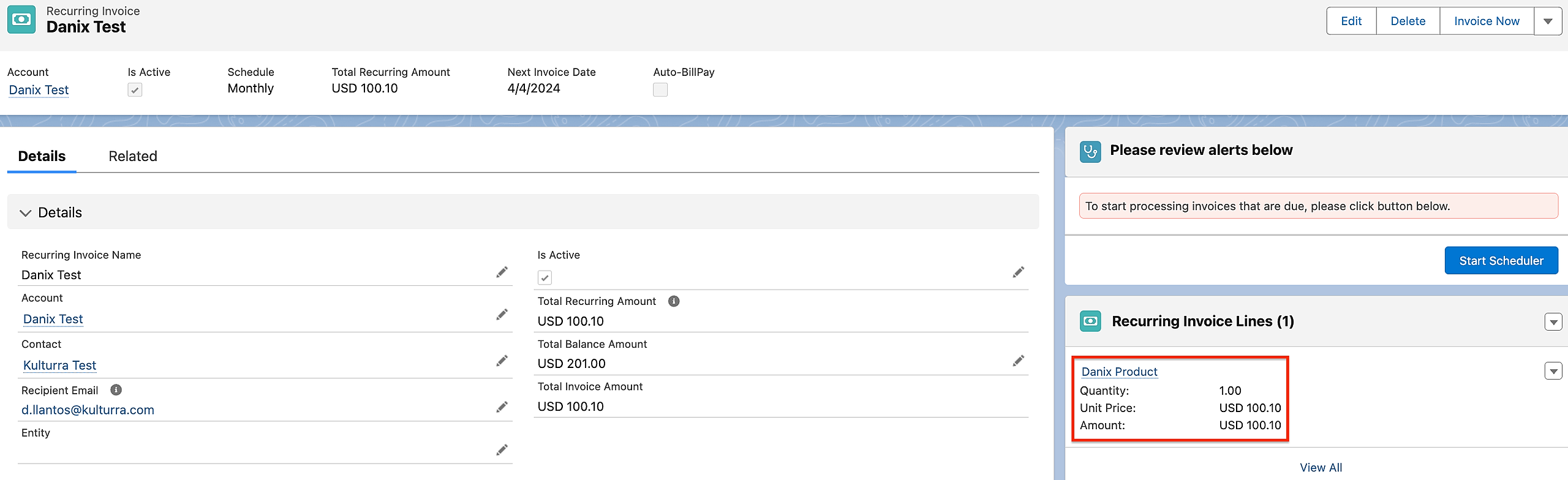Edit Total Balance Amount with pencil icon
Image resolution: width=1568 pixels, height=480 pixels.
pos(1018,361)
